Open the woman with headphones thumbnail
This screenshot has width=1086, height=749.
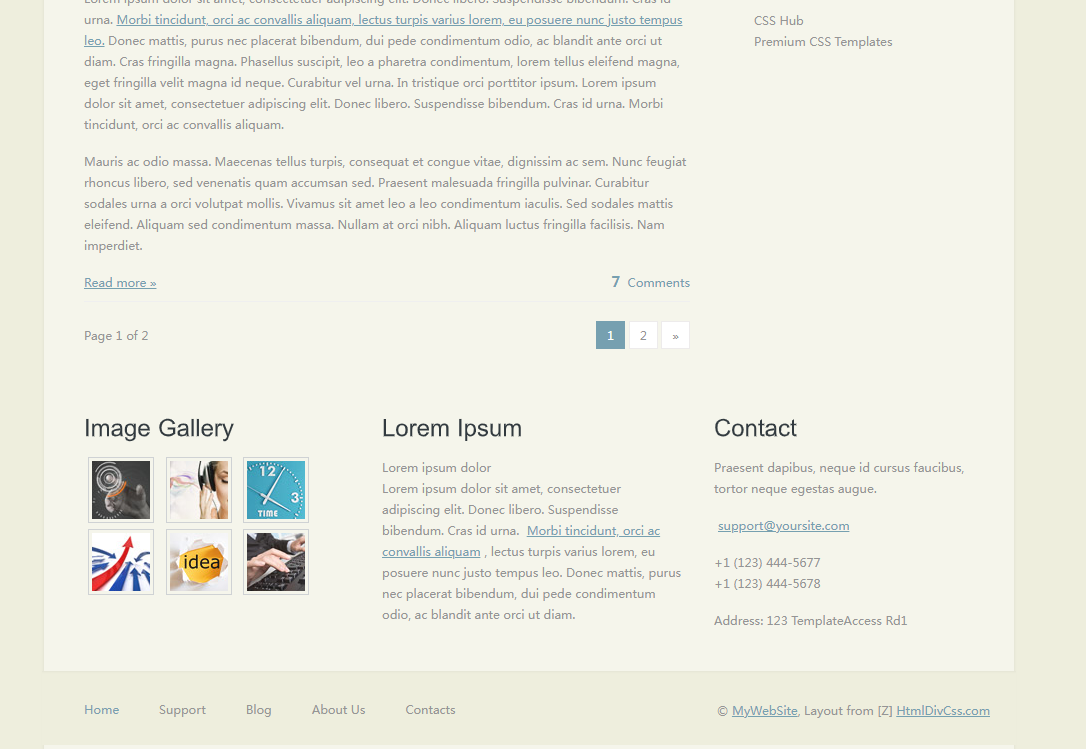point(199,490)
